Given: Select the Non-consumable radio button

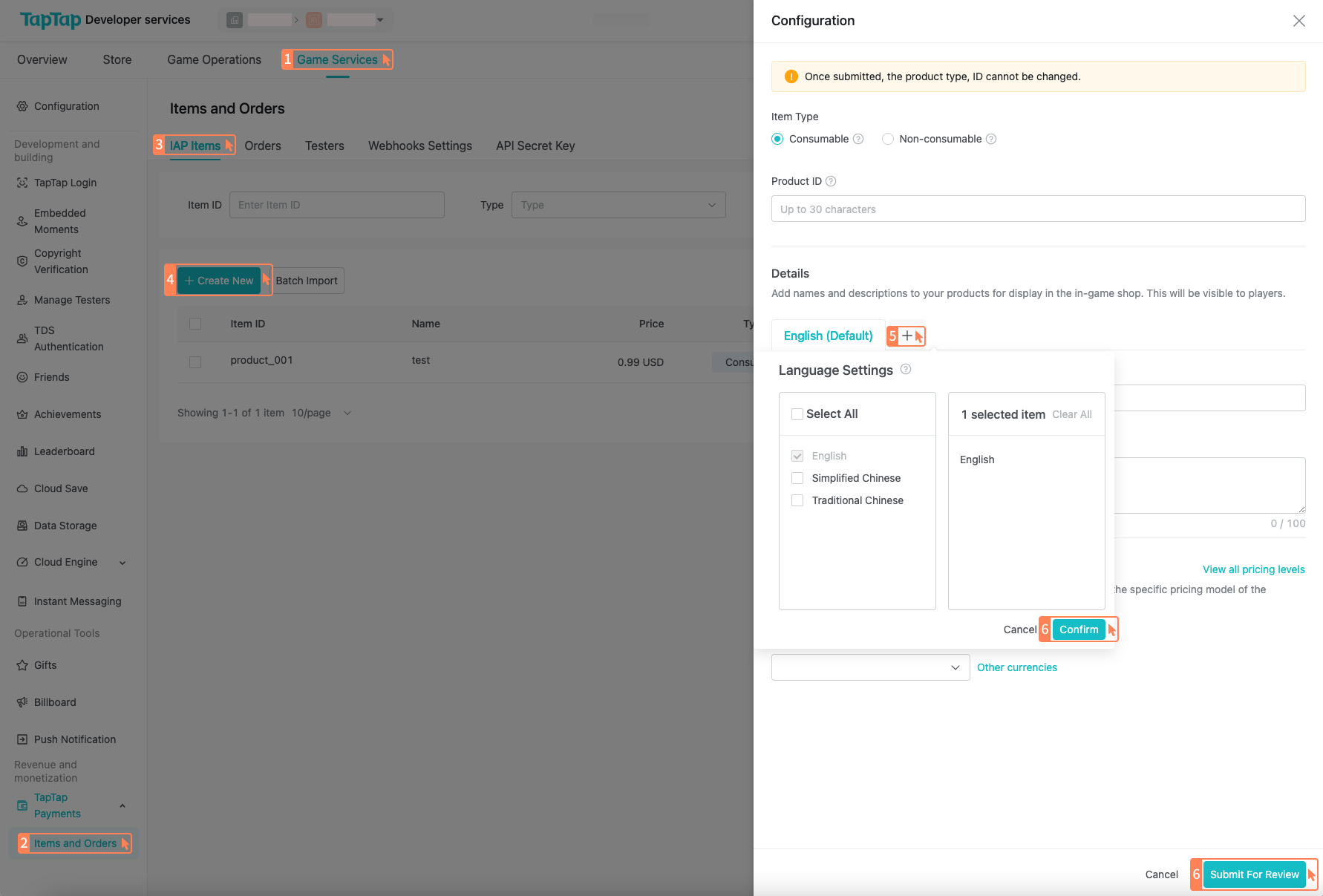Looking at the screenshot, I should point(887,139).
